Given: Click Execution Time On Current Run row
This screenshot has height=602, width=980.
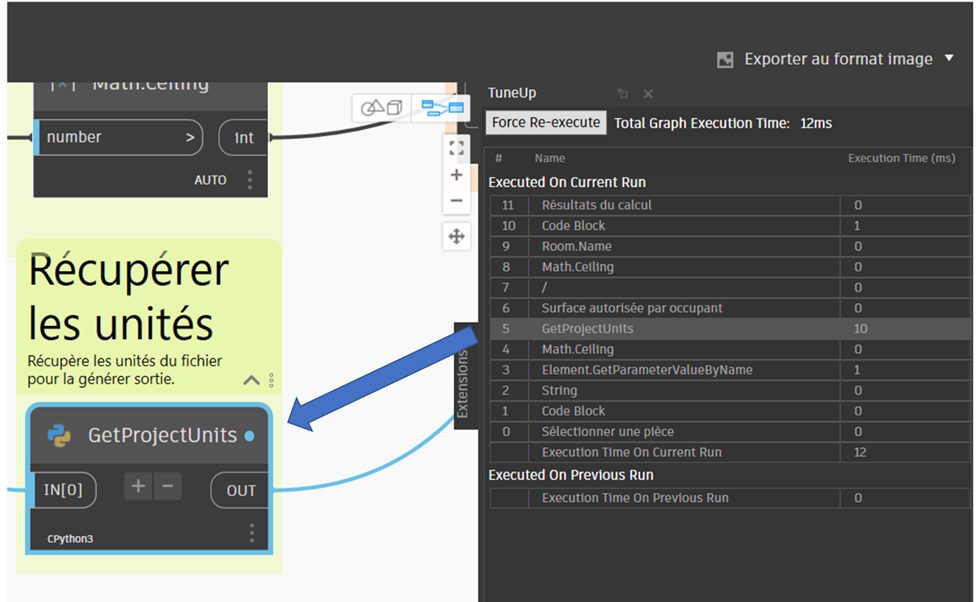Looking at the screenshot, I should pos(729,453).
